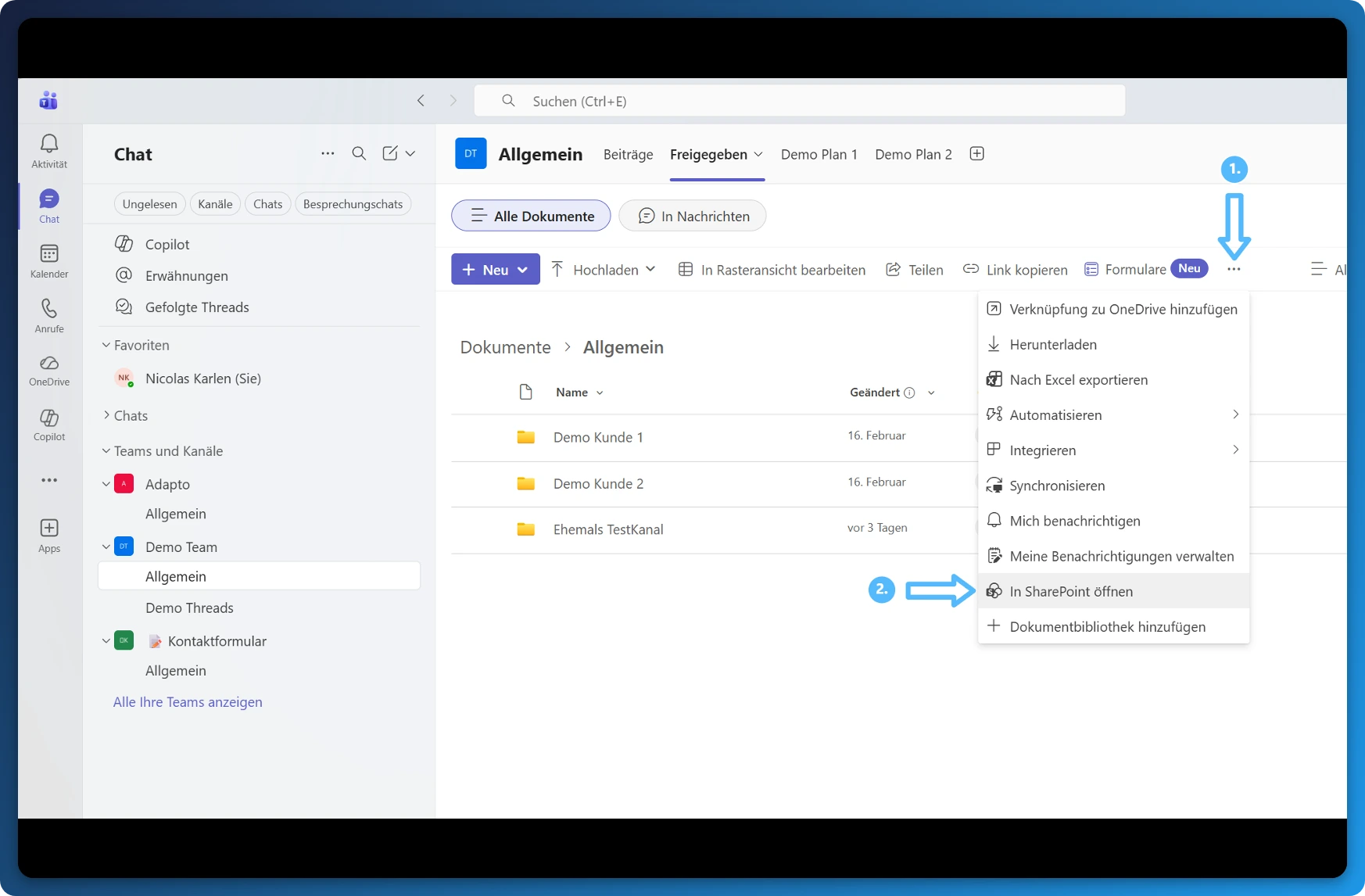Choose Dokumentbibliothek hinzufügen
1365x896 pixels.
[1114, 626]
